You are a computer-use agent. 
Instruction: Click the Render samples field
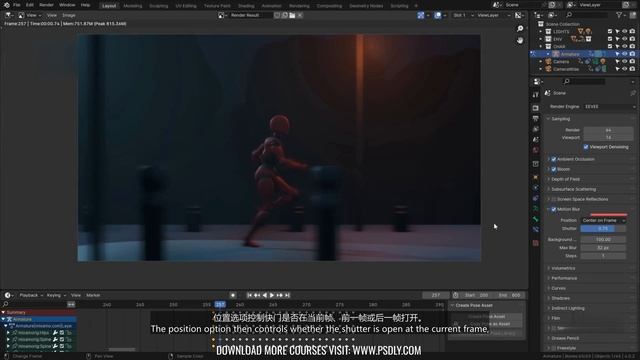point(608,130)
